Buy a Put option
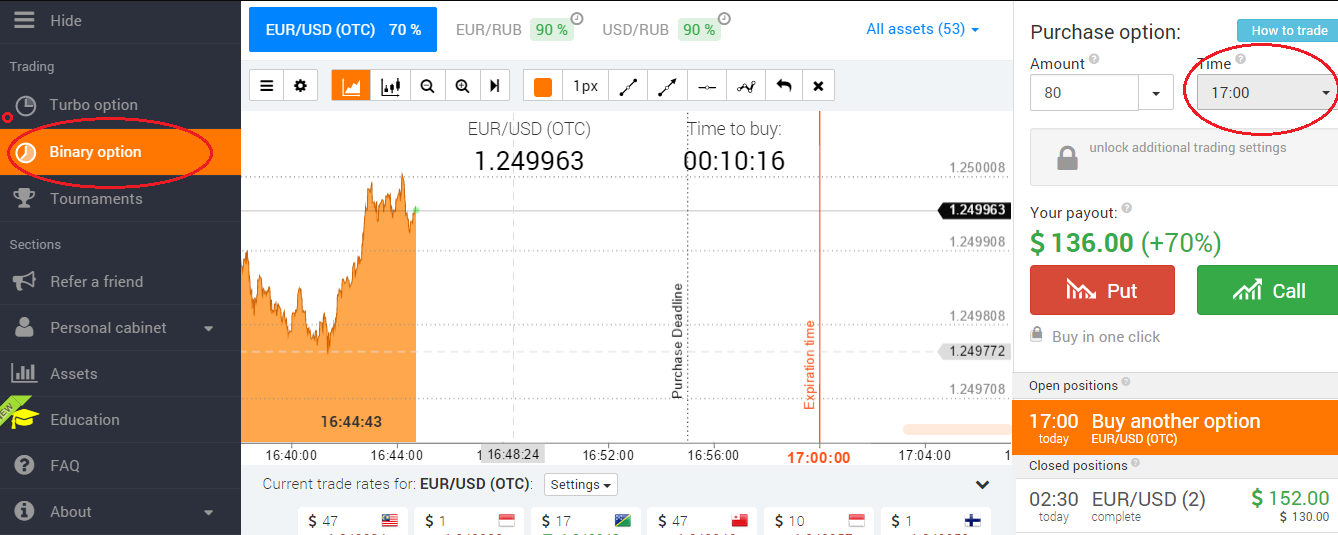 (1102, 290)
